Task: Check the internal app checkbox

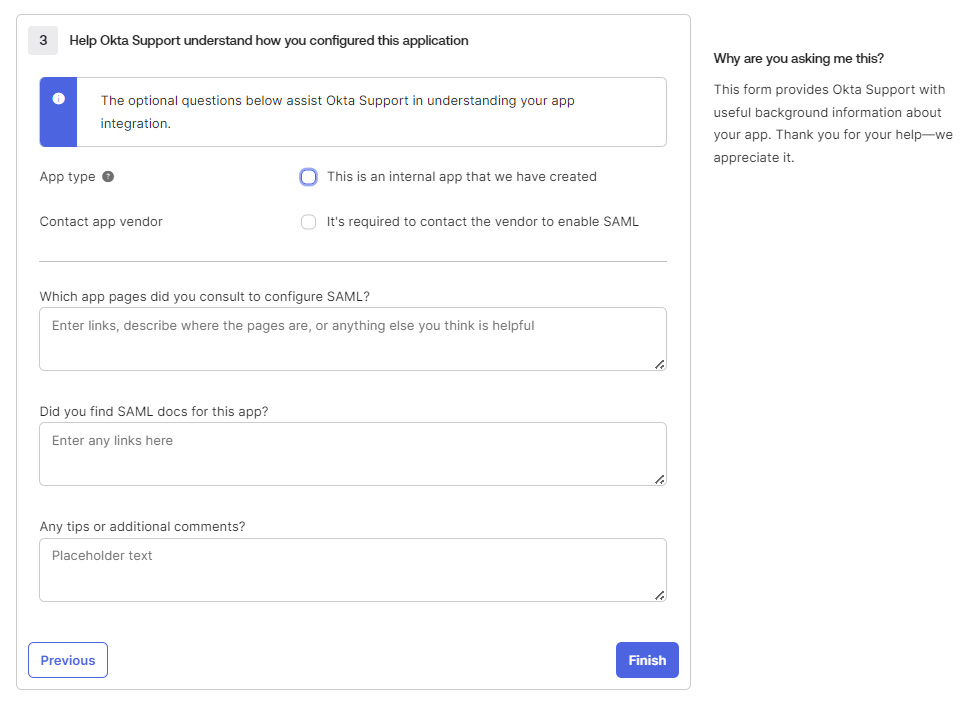Action: pos(309,177)
